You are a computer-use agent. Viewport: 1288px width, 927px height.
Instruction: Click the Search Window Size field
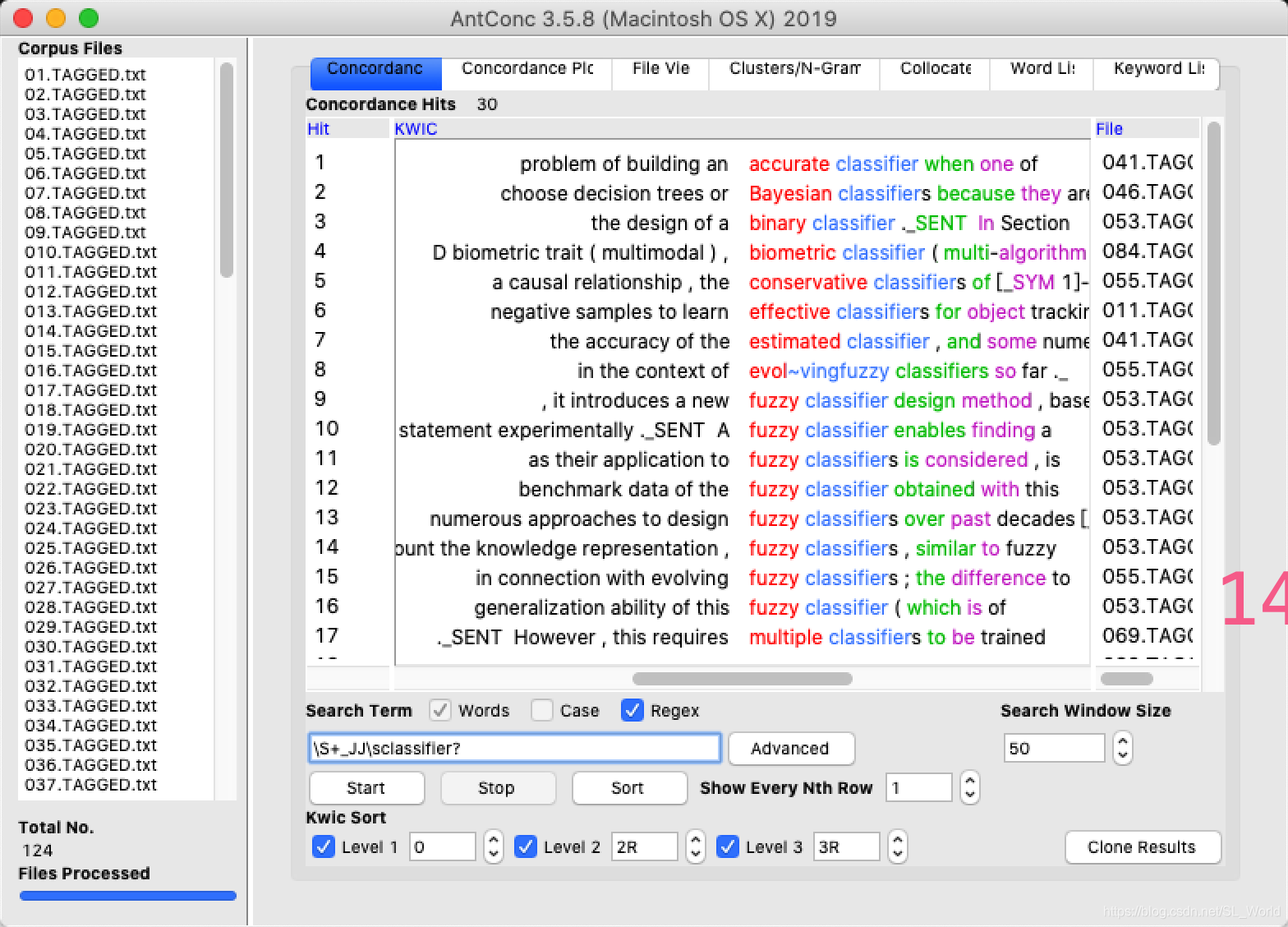1054,748
